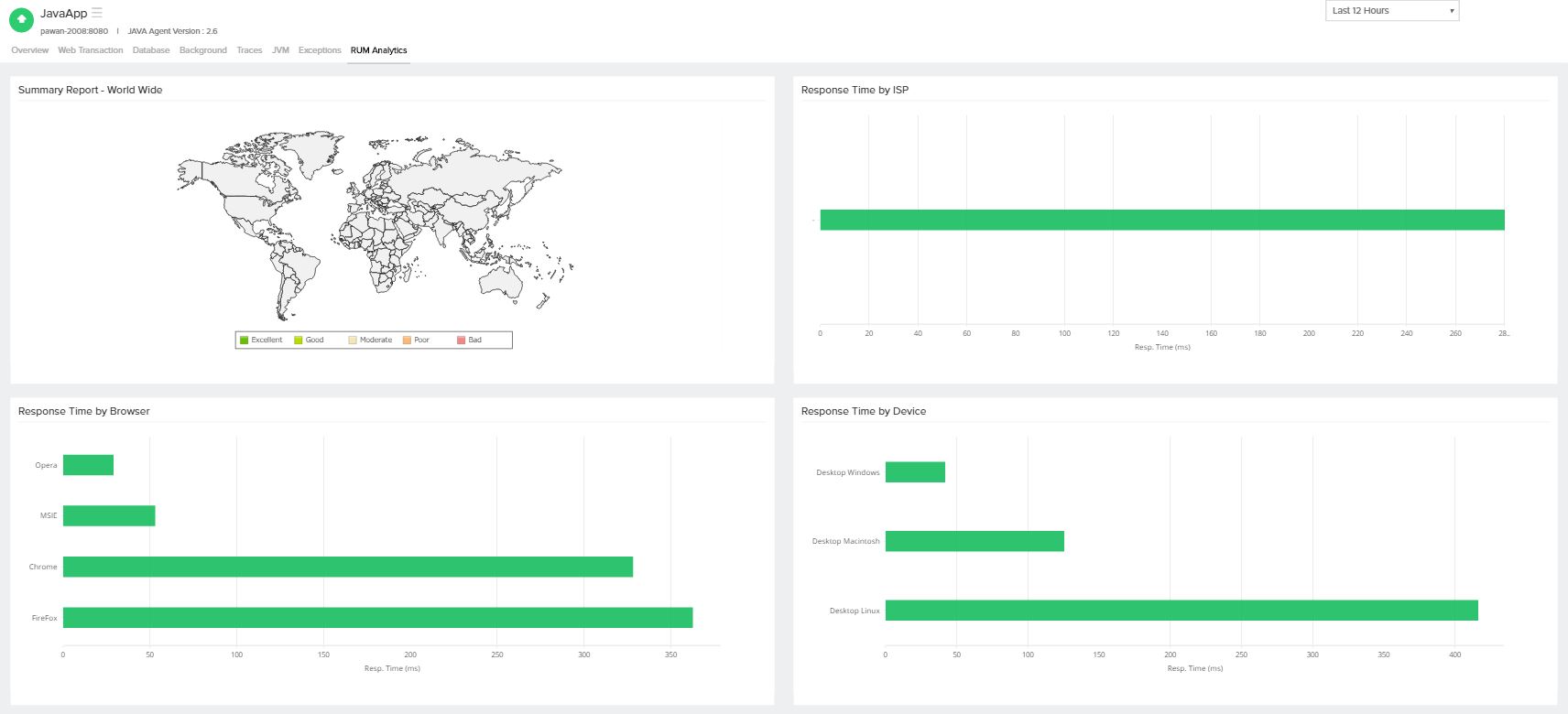Select the Background tab

(202, 50)
